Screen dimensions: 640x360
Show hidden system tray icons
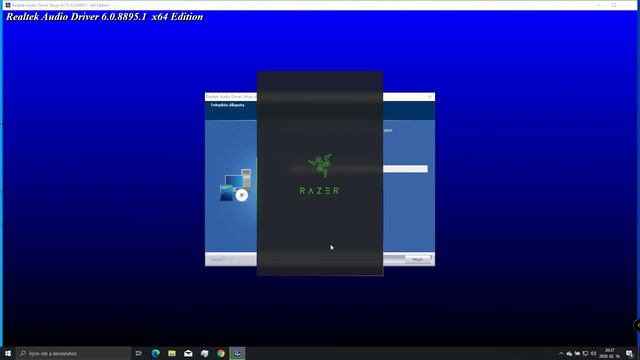561,353
